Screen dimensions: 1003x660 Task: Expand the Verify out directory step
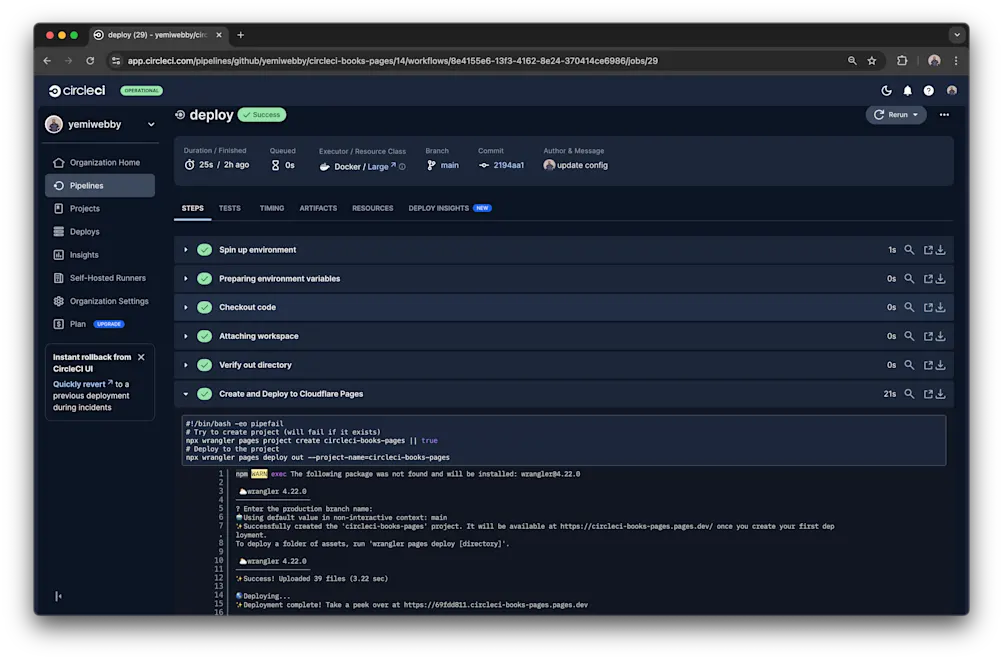185,364
